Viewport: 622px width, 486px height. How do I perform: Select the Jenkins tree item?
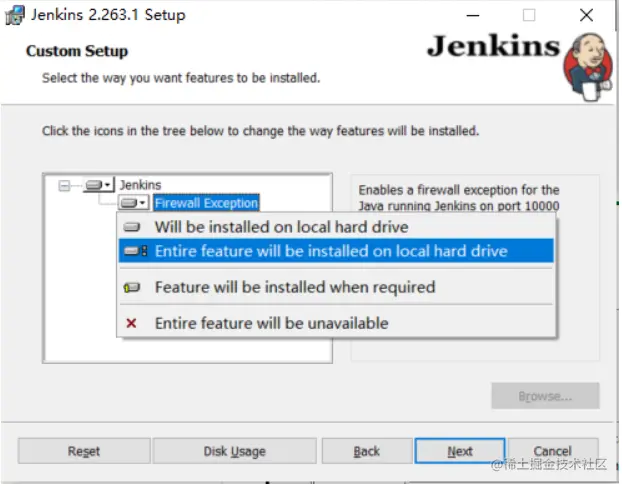coord(140,185)
